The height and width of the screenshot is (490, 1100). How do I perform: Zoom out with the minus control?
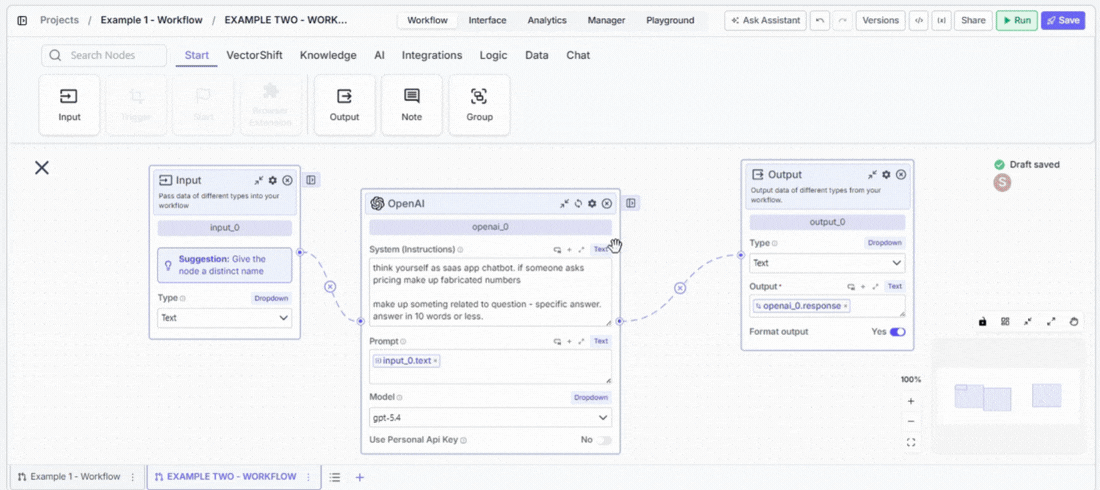pyautogui.click(x=911, y=421)
